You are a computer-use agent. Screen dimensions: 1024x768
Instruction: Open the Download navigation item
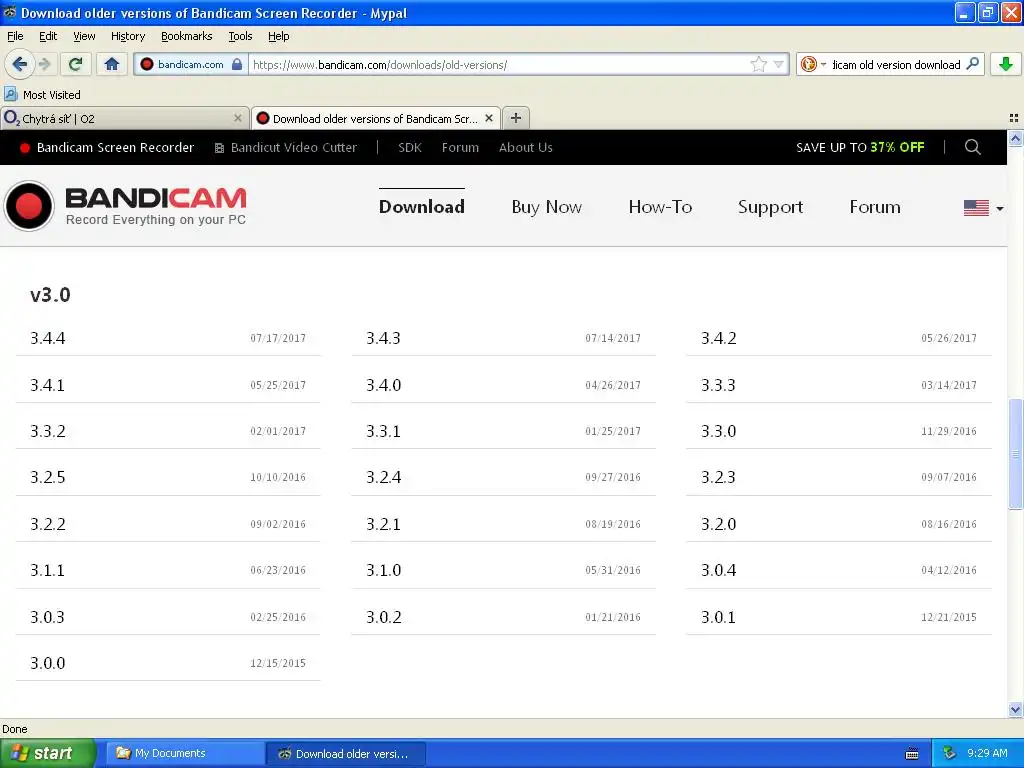pyautogui.click(x=422, y=207)
